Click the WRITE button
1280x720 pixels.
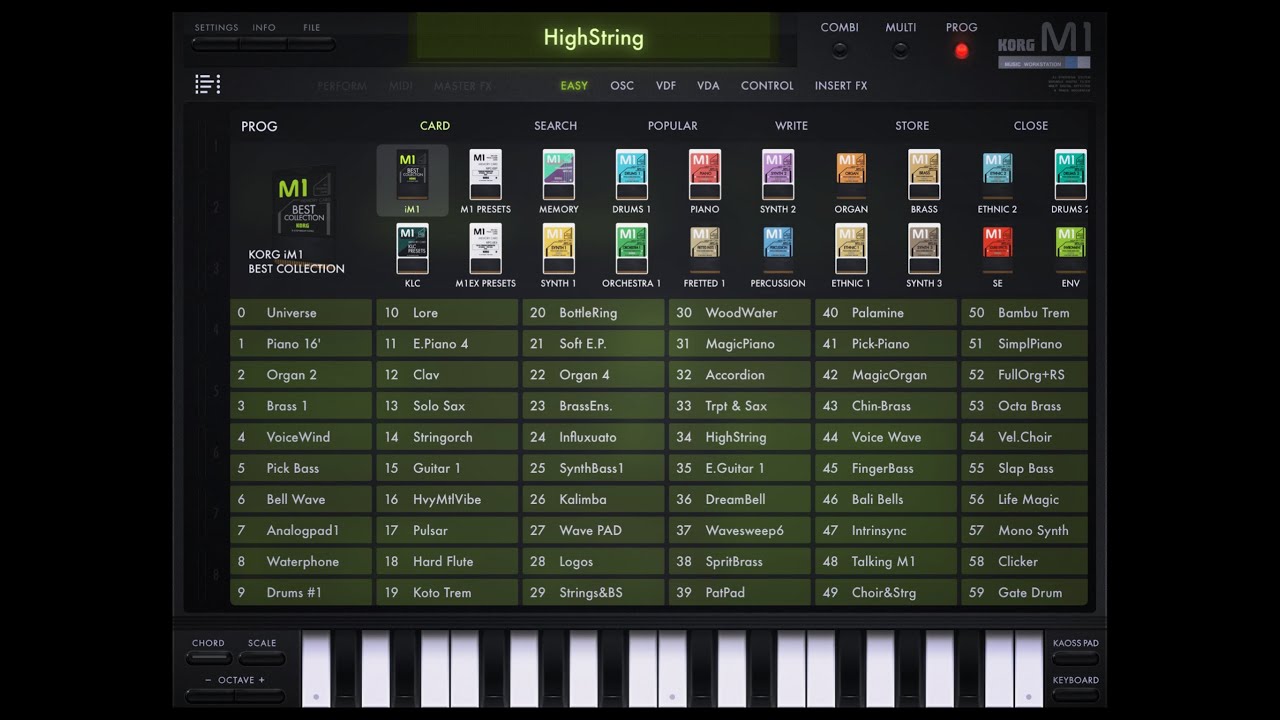pos(791,126)
